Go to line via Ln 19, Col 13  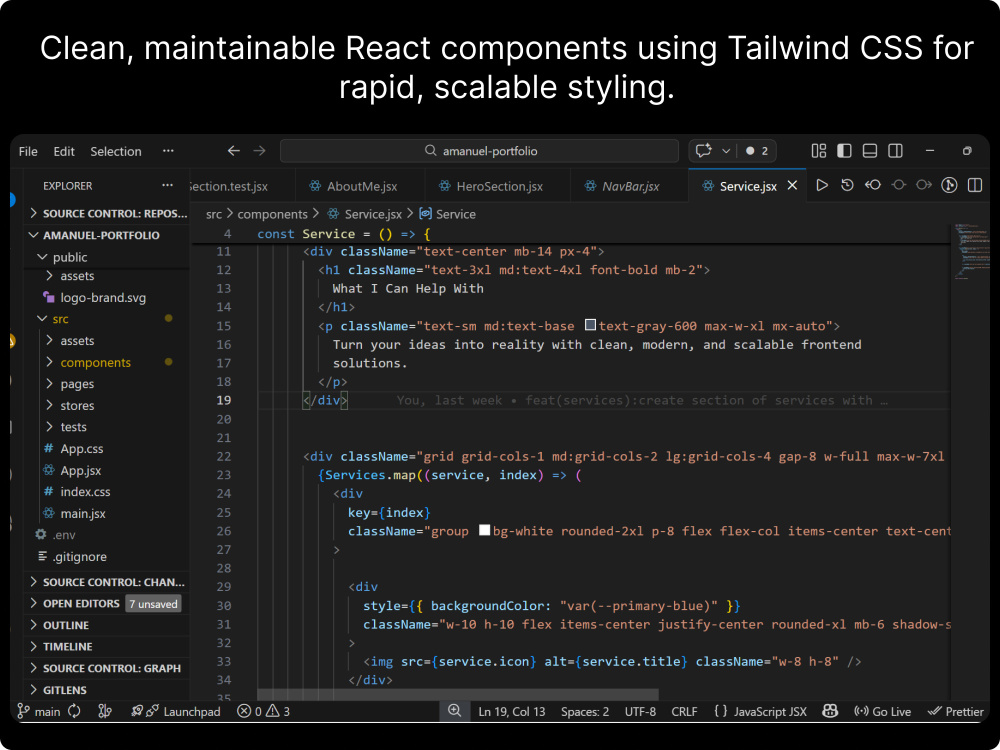(512, 712)
